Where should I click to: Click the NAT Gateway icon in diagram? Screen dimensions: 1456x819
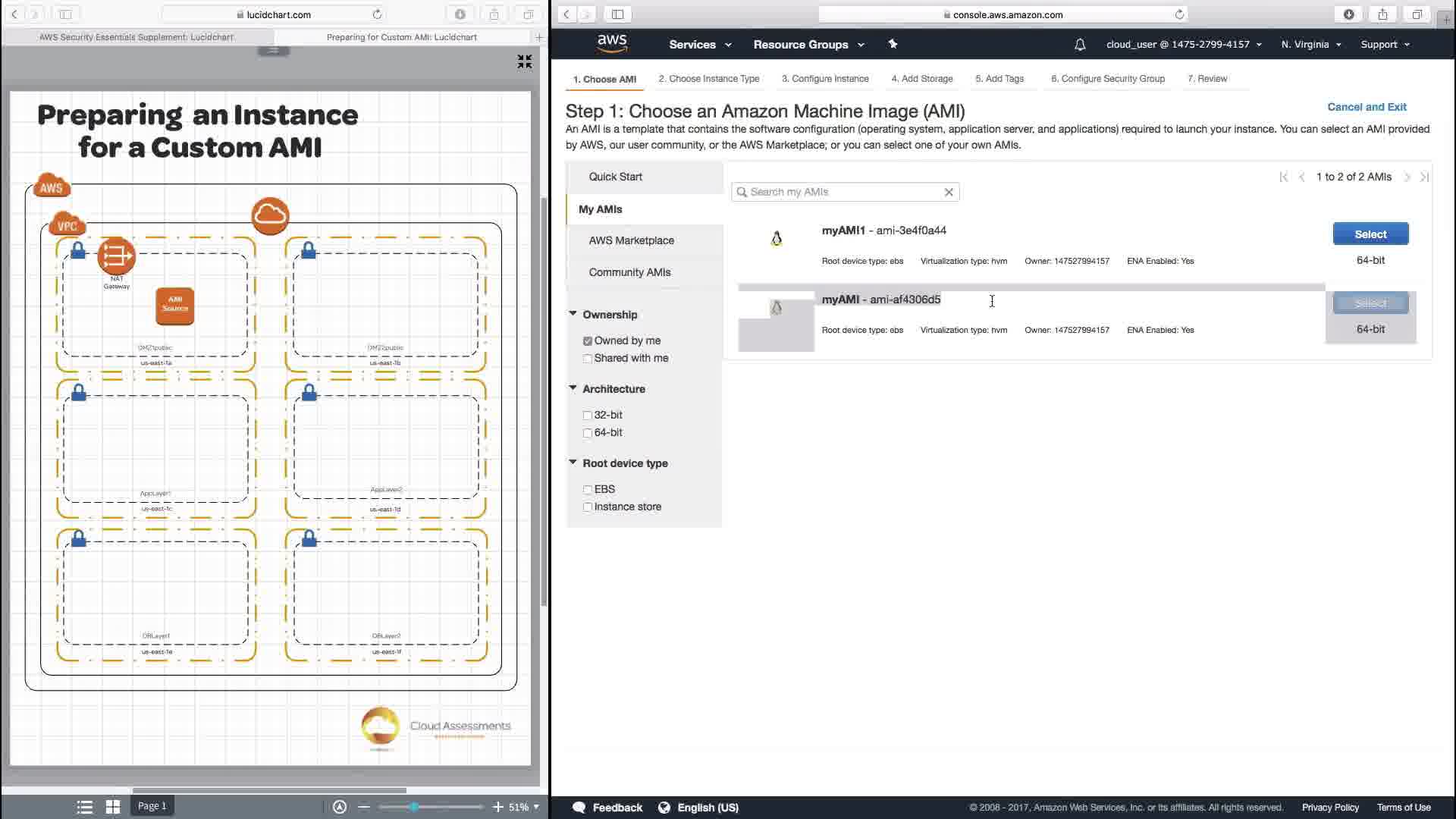click(x=116, y=256)
